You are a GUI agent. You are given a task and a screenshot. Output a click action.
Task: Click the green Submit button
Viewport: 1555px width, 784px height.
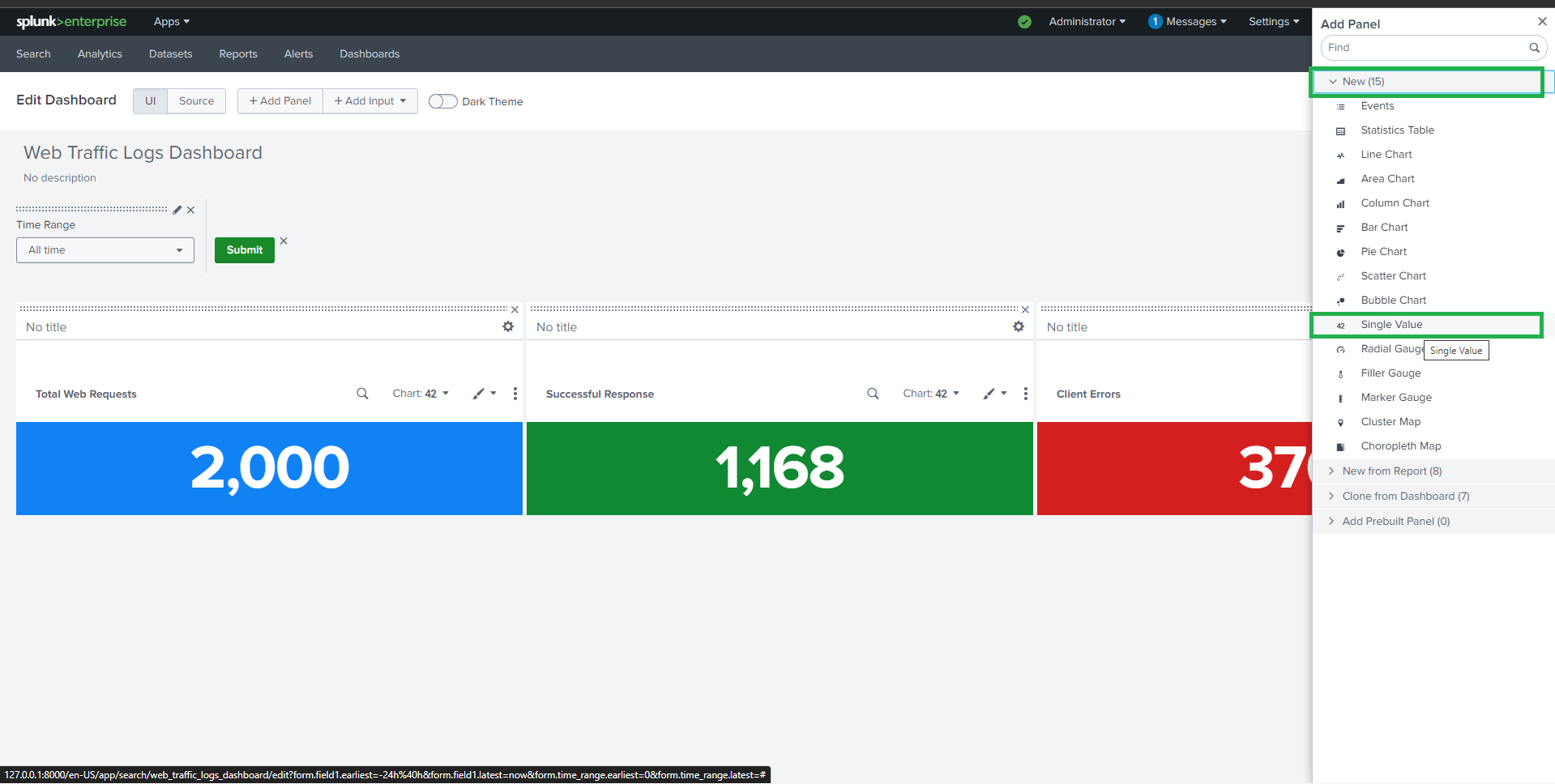[x=245, y=250]
